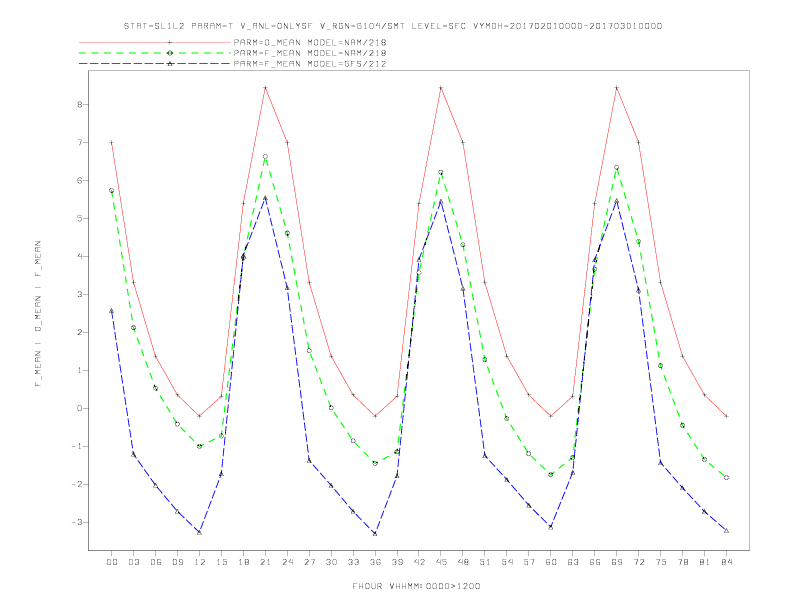Viewport: 792px width, 612px height.
Task: Click the y-axis tick label -3
Action: pyautogui.click(x=76, y=522)
